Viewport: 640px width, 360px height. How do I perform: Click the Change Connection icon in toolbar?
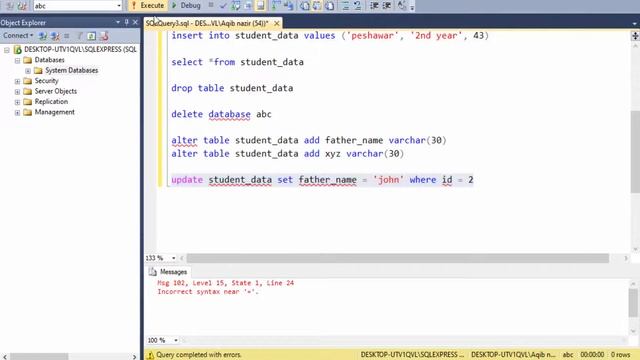click(23, 6)
